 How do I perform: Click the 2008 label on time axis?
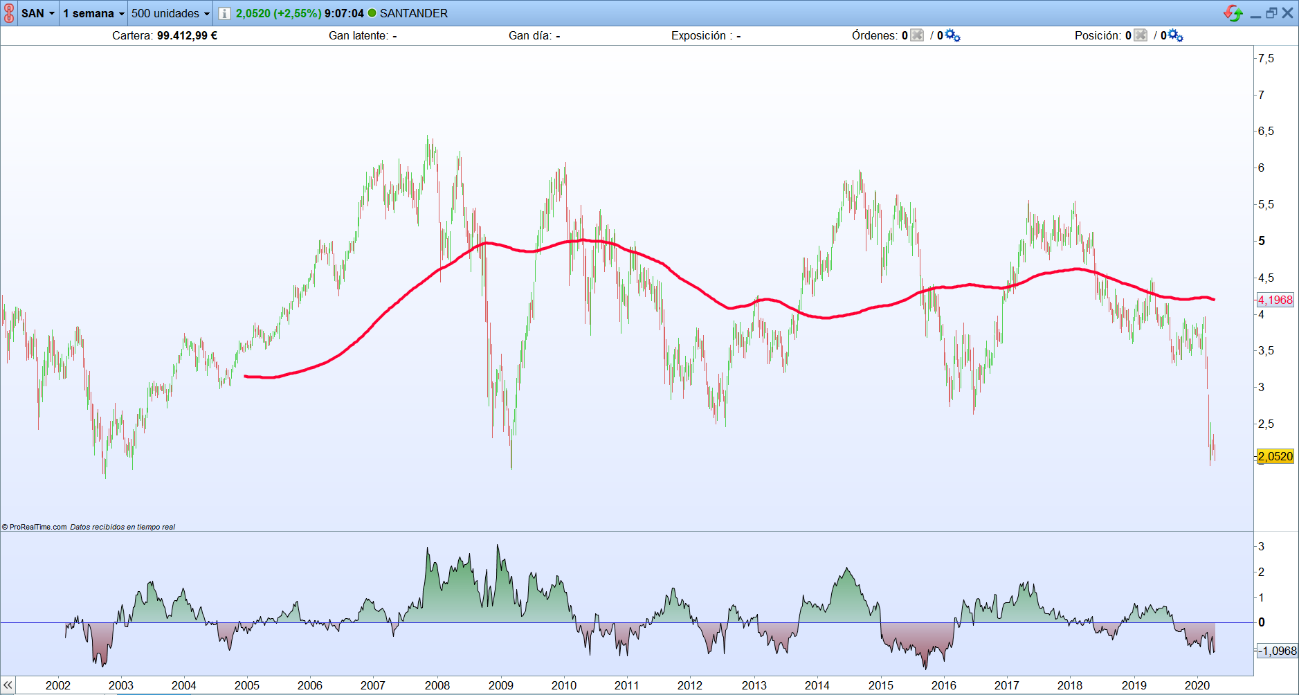437,685
